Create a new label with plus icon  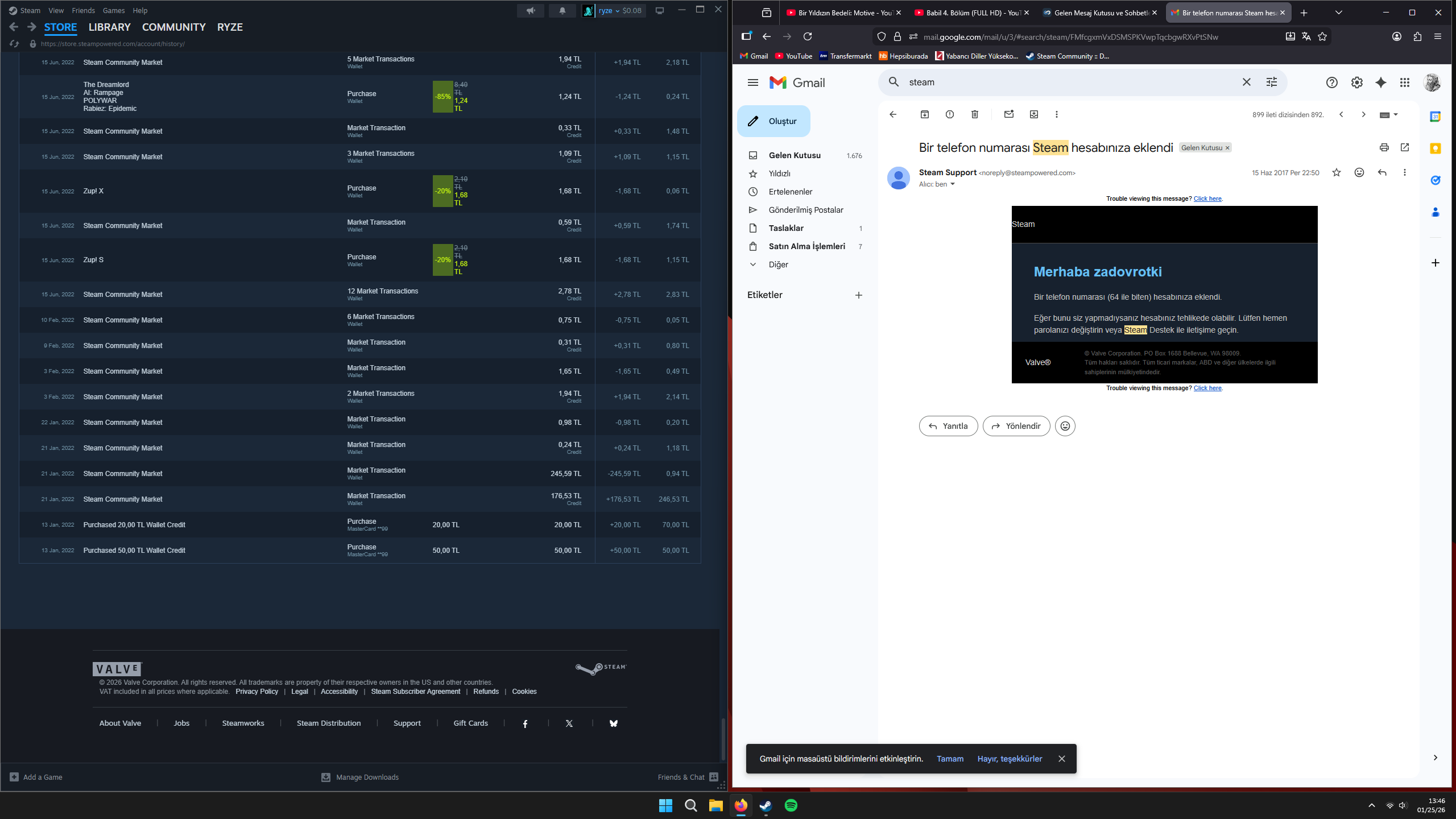click(x=859, y=295)
